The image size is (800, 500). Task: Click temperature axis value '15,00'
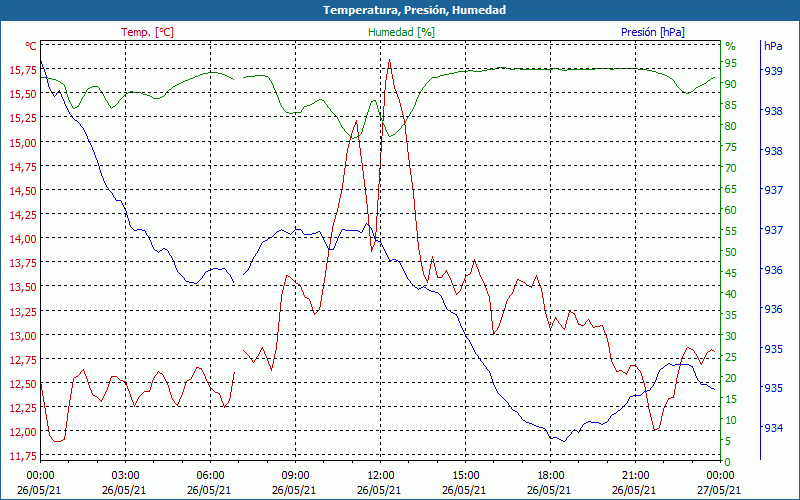point(23,142)
